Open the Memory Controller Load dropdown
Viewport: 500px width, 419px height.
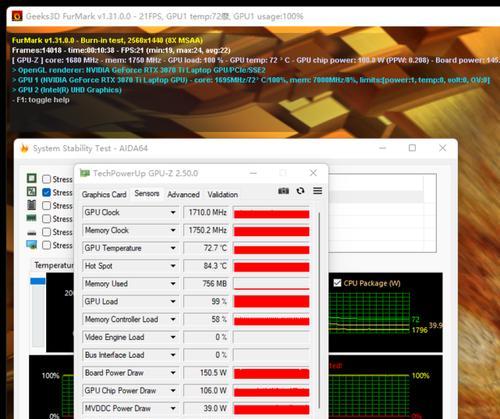173,319
